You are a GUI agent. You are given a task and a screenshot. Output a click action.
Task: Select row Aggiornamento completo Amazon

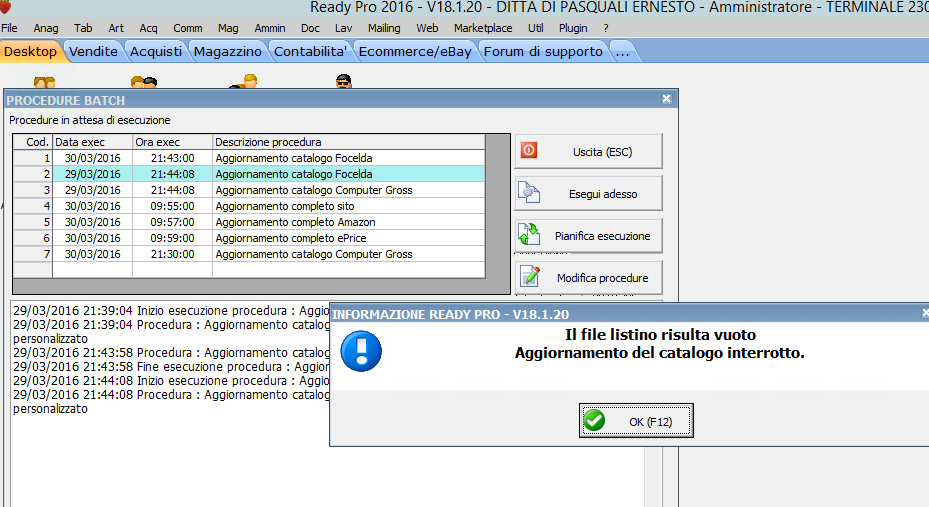249,222
